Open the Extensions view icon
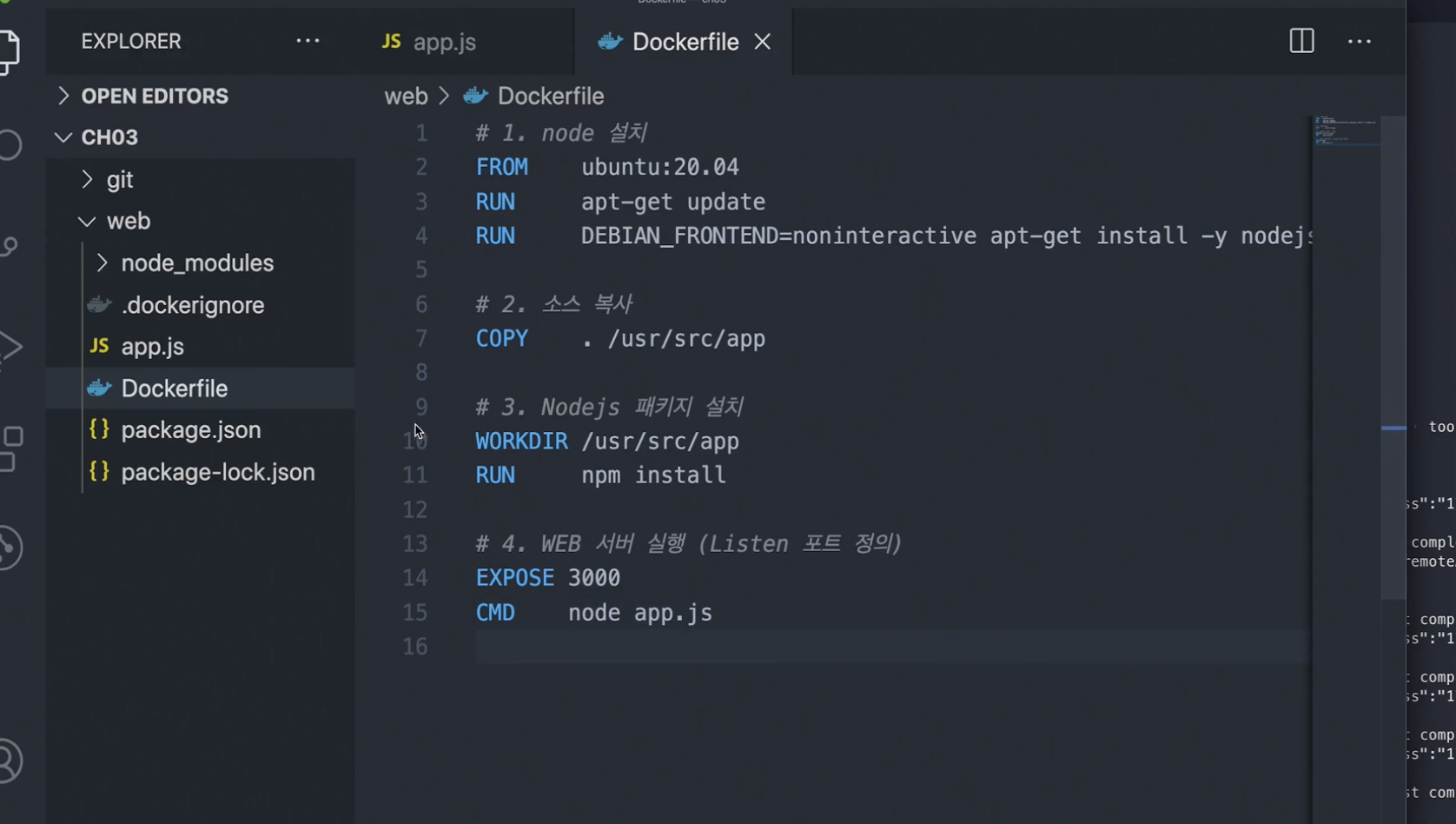This screenshot has width=1456, height=824. (11, 449)
